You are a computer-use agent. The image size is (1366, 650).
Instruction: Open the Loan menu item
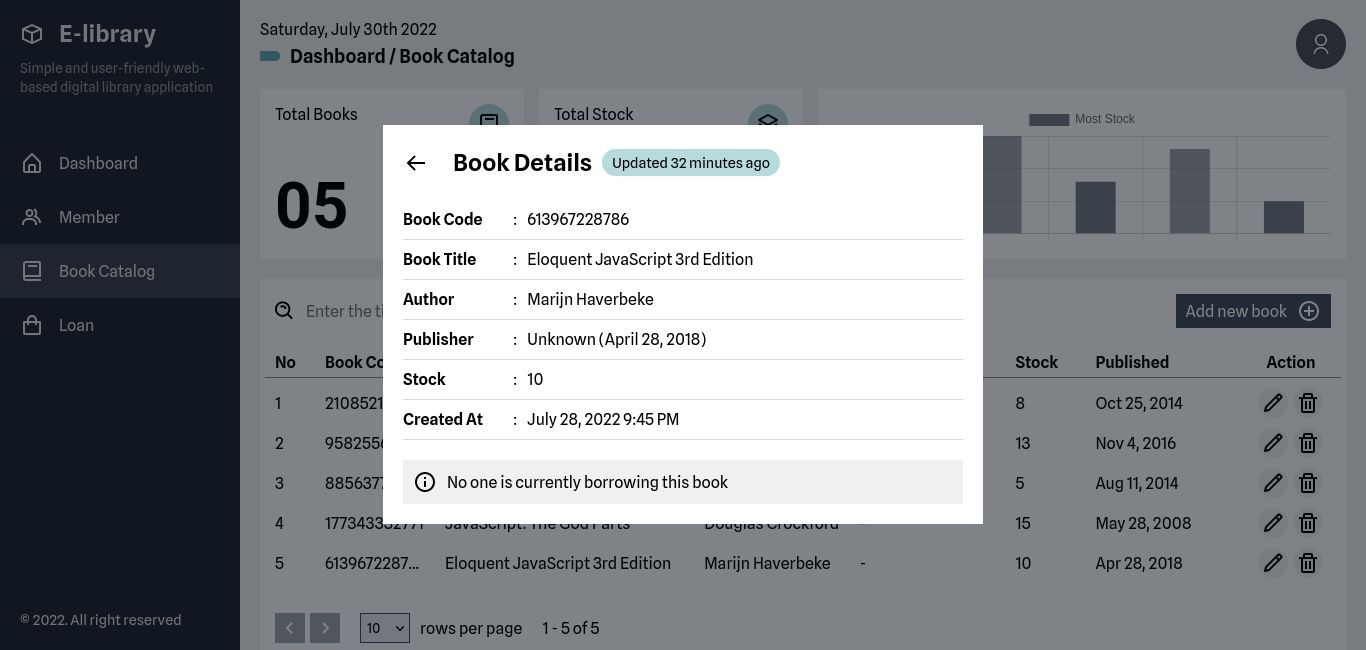click(76, 325)
